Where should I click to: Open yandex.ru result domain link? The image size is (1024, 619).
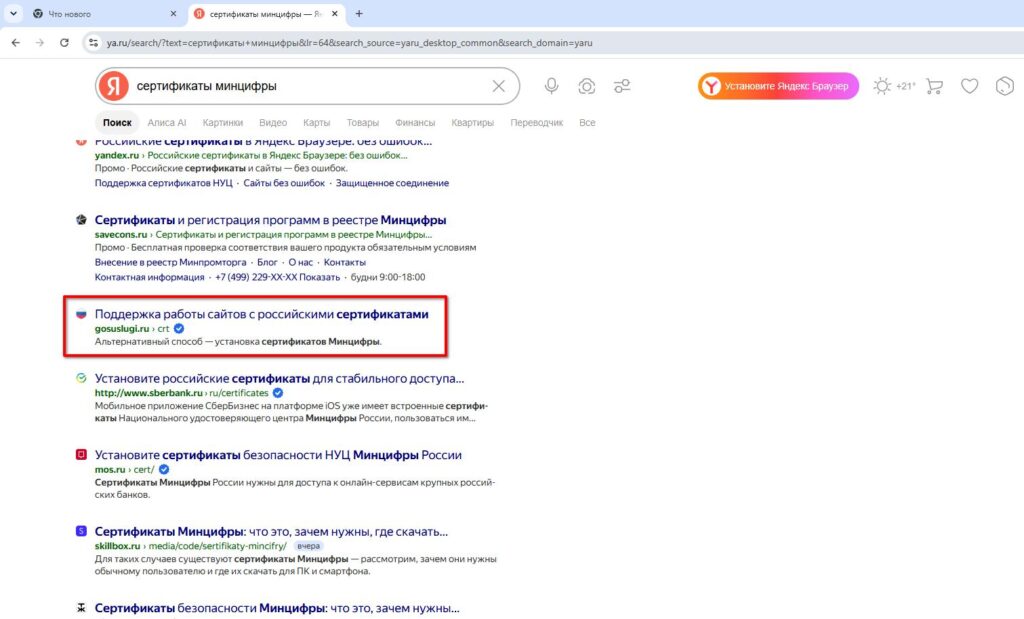[117, 155]
